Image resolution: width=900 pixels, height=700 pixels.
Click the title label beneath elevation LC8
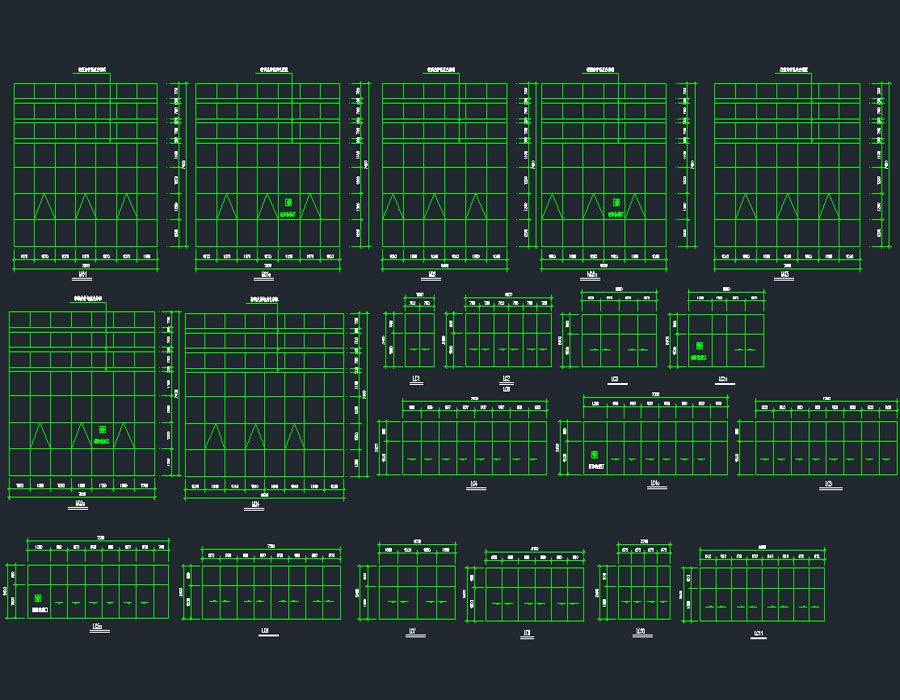(x=527, y=633)
